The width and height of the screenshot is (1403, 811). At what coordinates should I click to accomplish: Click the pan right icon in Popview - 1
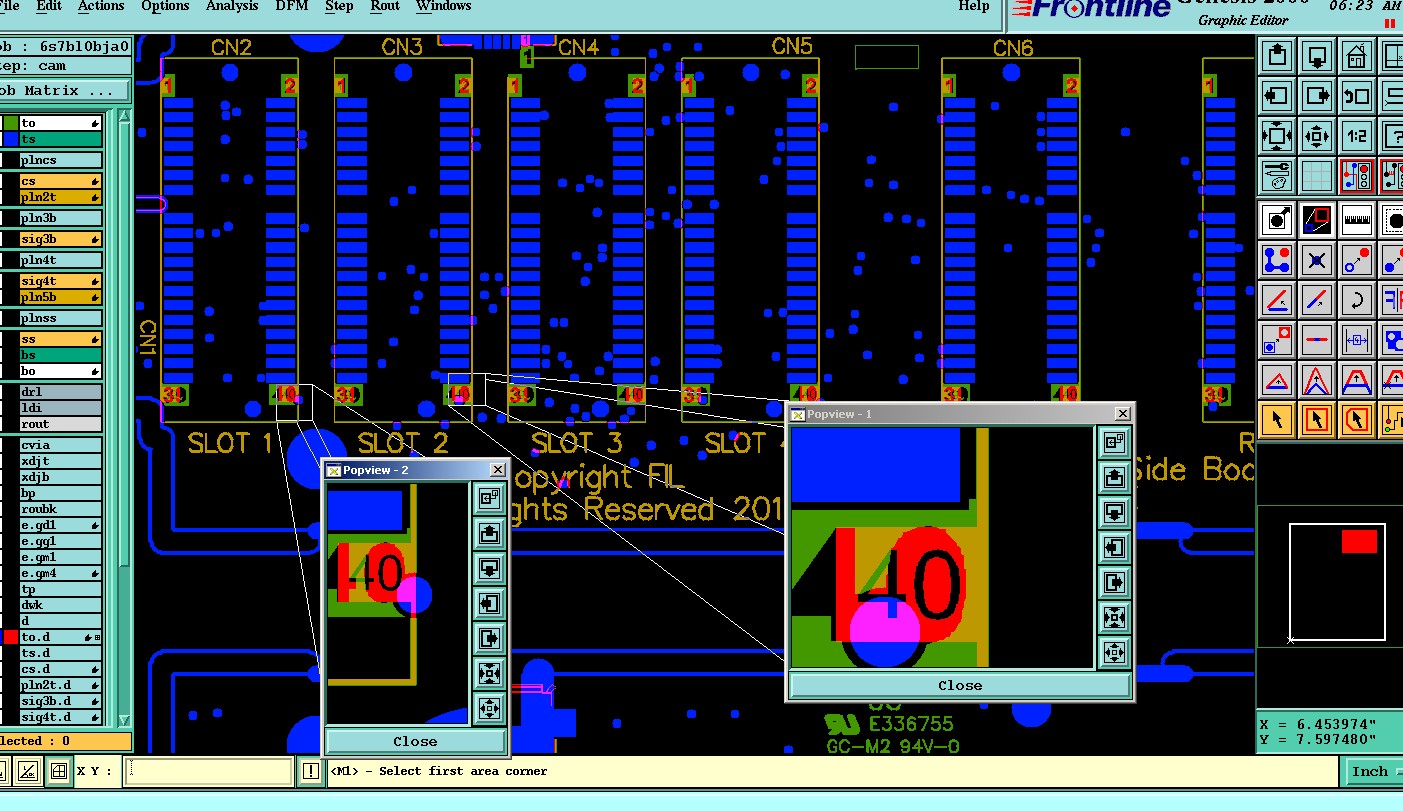pyautogui.click(x=1114, y=582)
